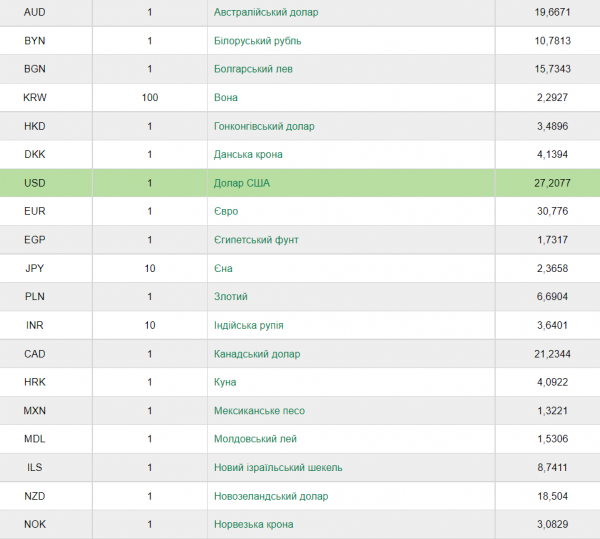
Task: Open the Австралійський долар link
Action: [x=266, y=12]
